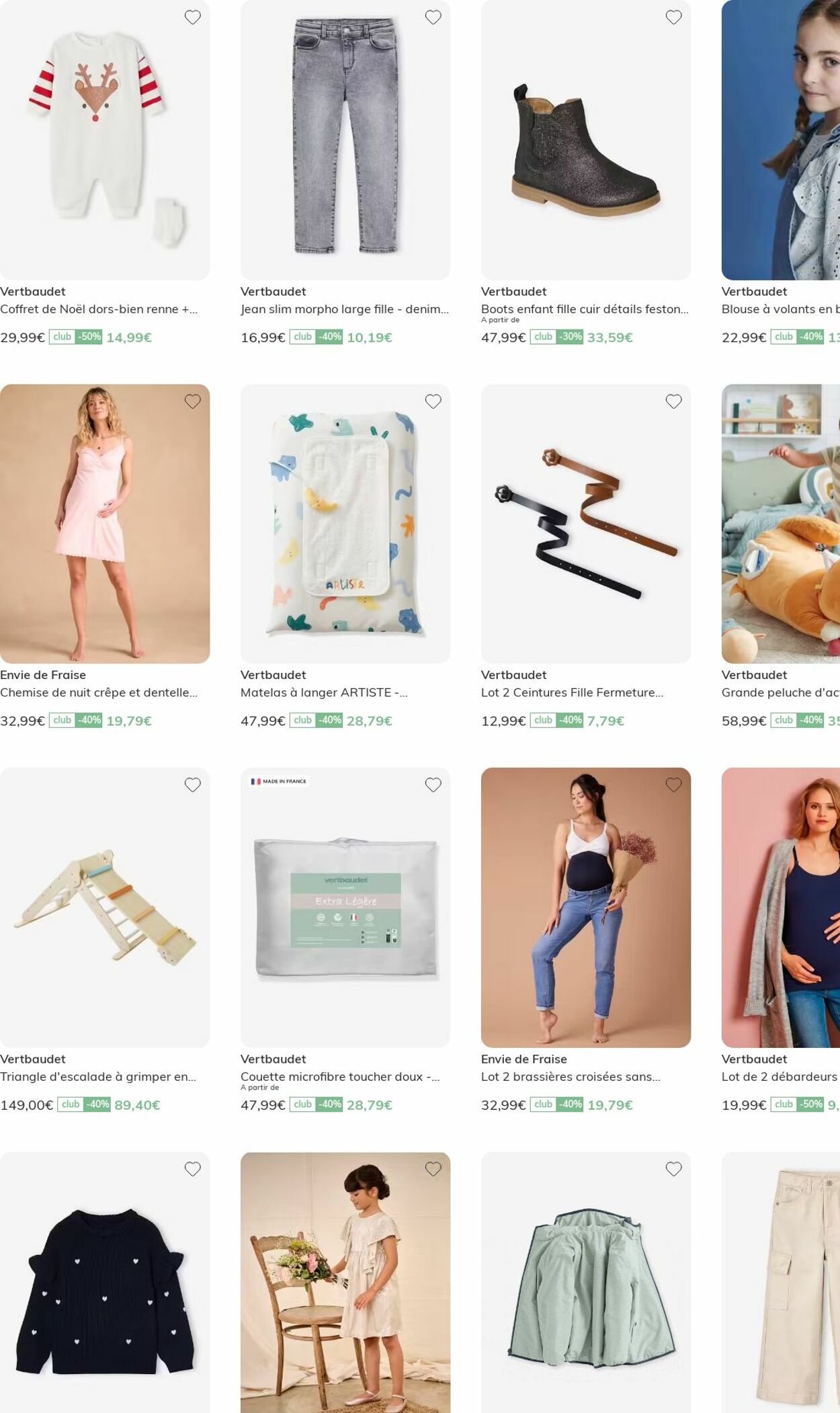Tap heart icon on glitter boots
The image size is (840, 1413).
(674, 17)
